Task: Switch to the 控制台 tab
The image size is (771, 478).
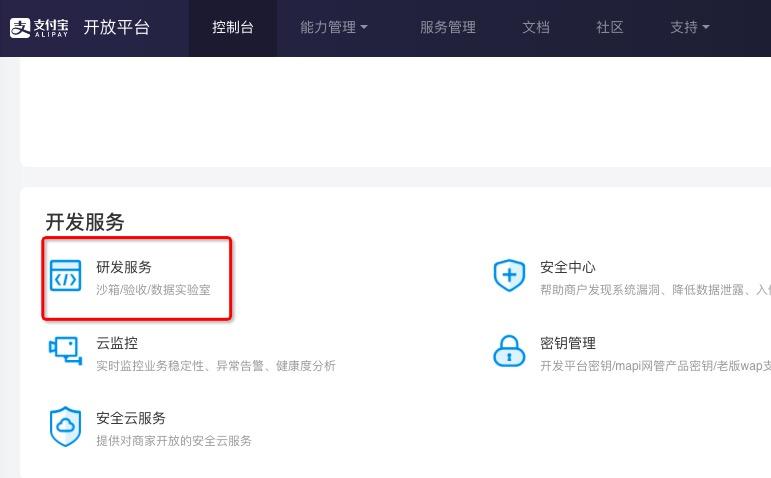Action: (233, 27)
